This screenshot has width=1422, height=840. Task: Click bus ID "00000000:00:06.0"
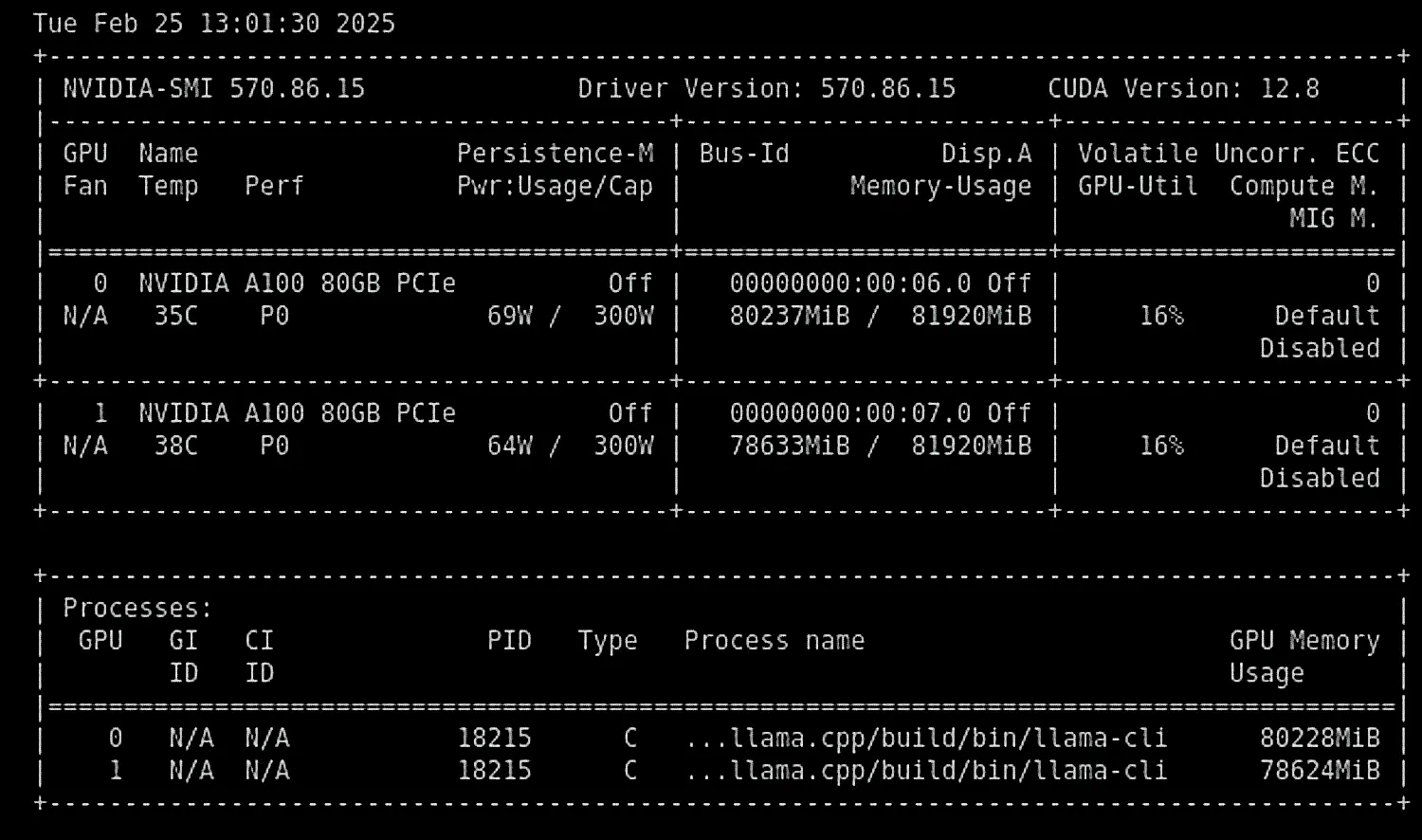[x=850, y=283]
